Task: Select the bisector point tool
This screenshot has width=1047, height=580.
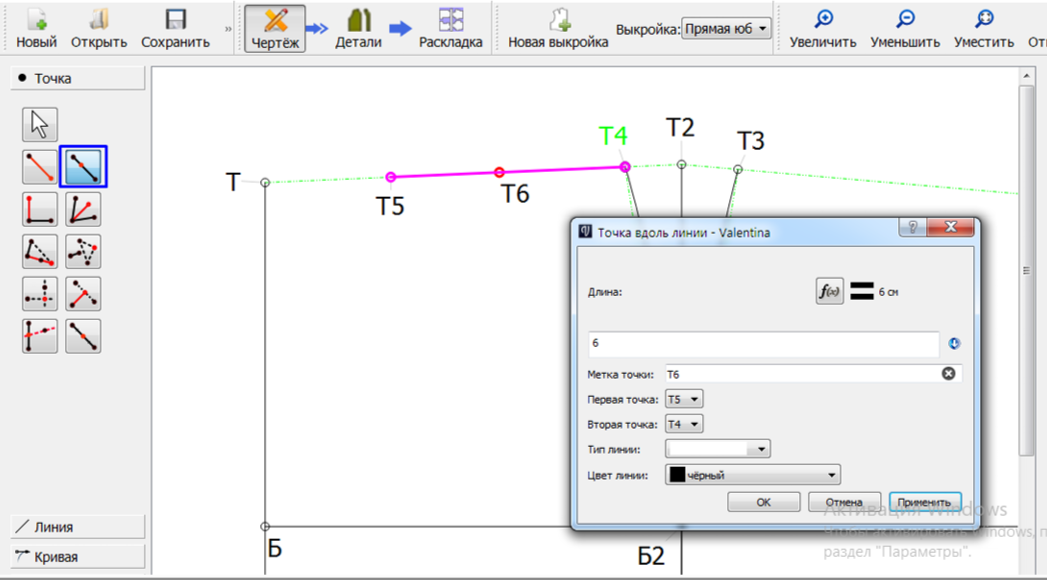Action: pos(83,209)
